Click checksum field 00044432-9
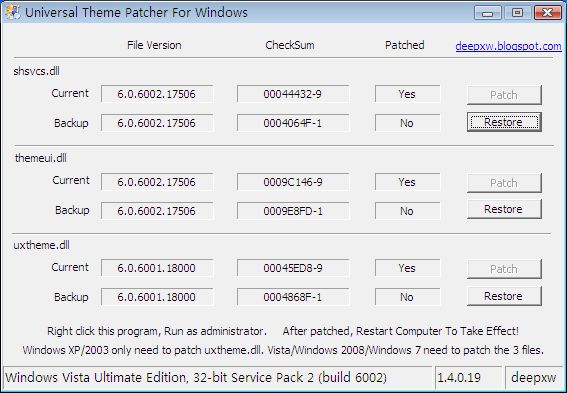Screen dimensions: 567x393 click(293, 94)
